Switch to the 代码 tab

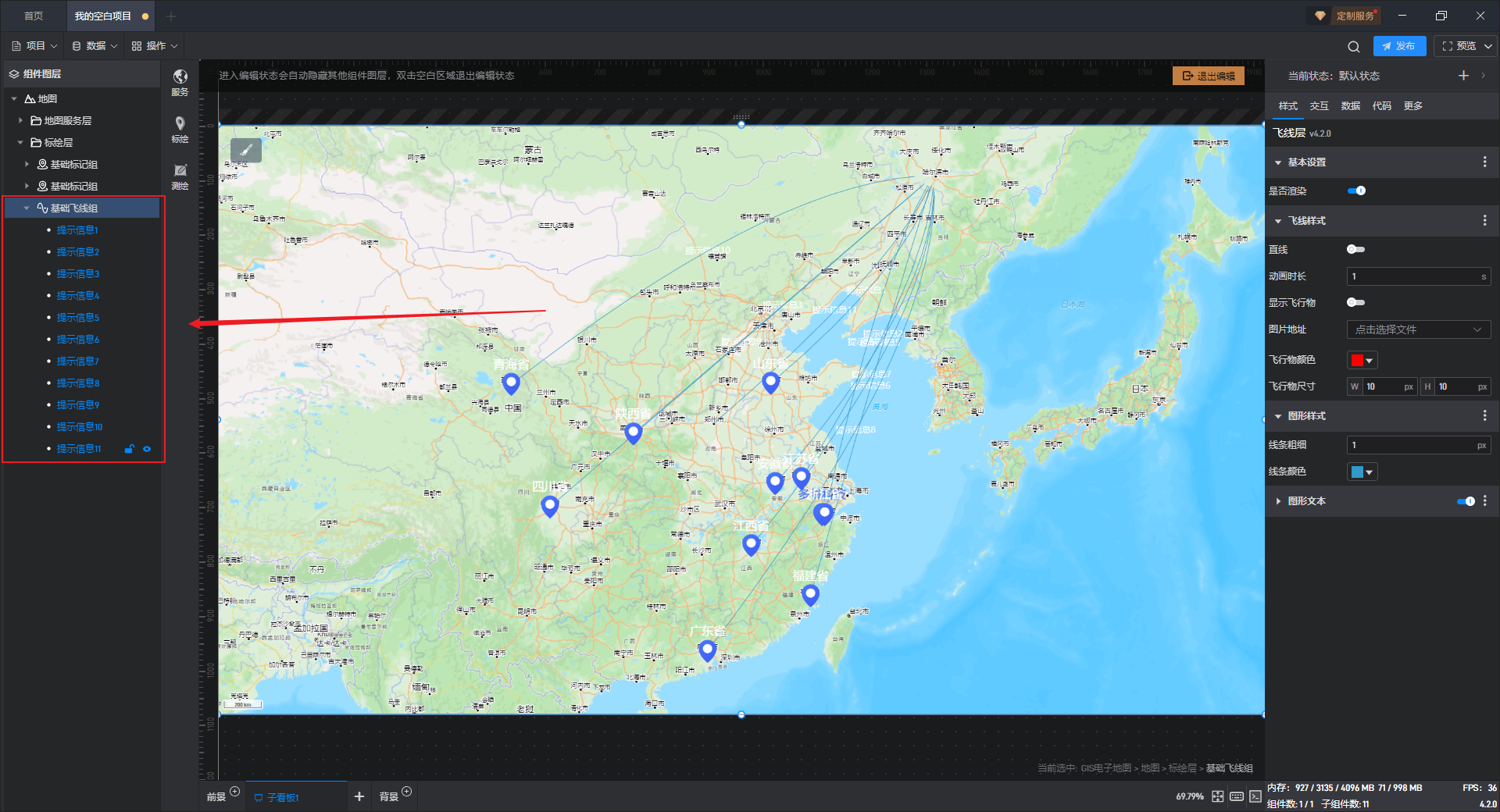(x=1382, y=106)
